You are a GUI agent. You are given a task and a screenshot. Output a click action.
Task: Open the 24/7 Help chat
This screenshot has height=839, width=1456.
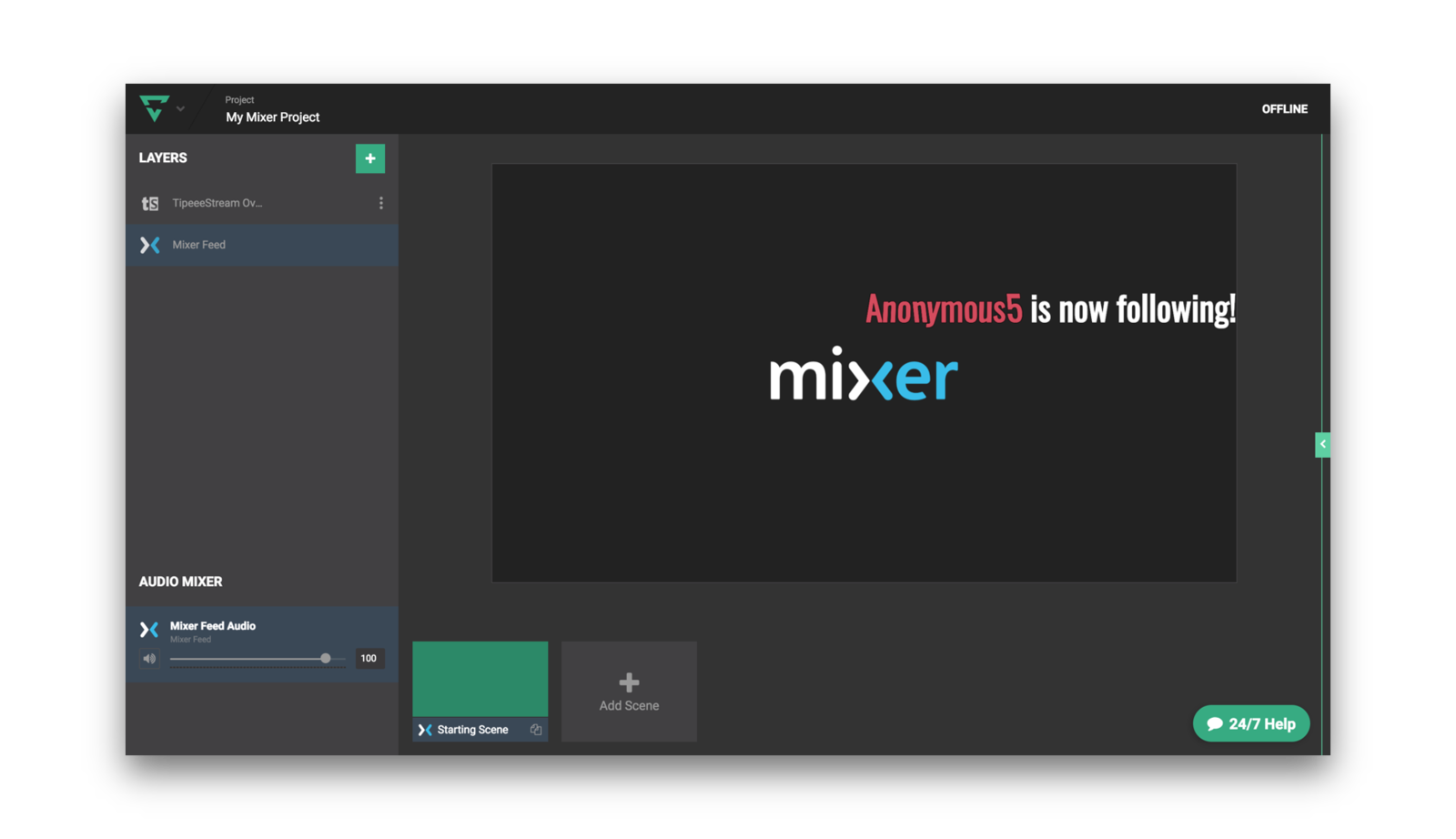coord(1251,723)
